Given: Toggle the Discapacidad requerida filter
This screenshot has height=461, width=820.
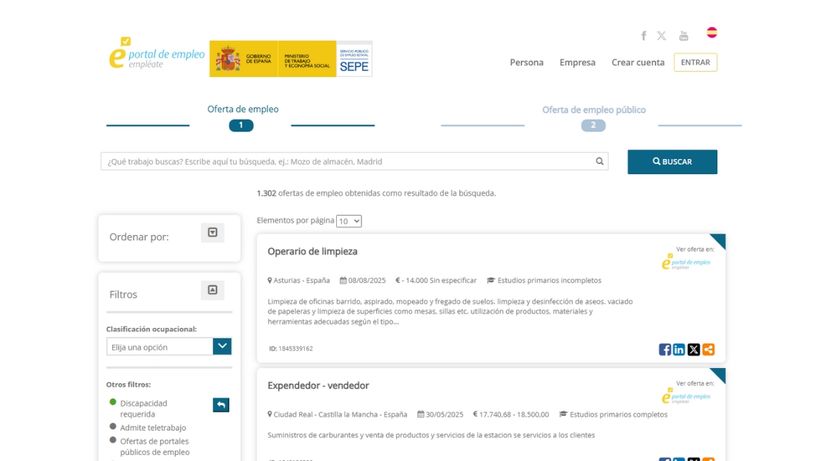Looking at the screenshot, I should 113,403.
